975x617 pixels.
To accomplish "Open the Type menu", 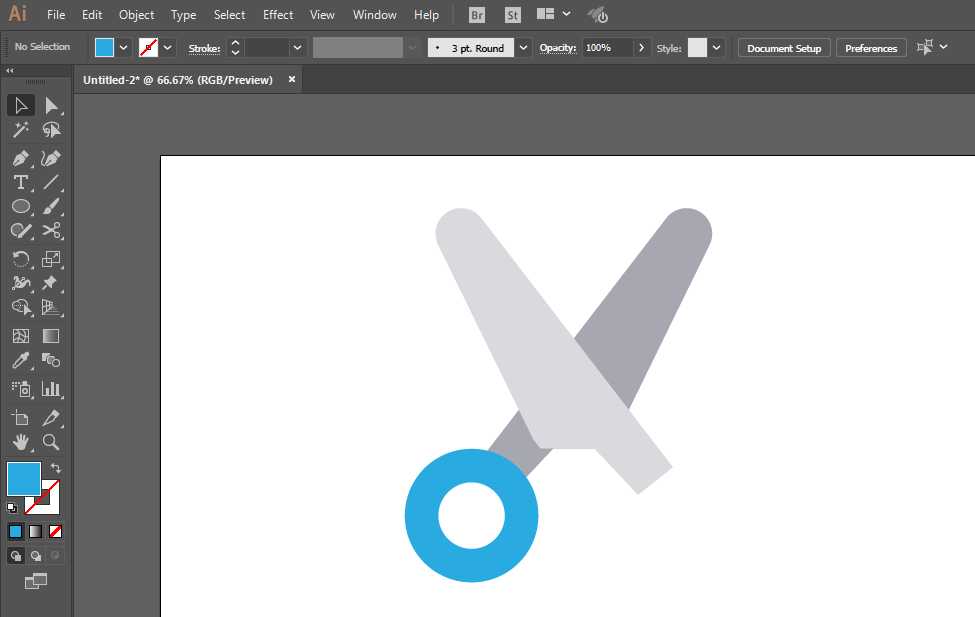I will pos(183,14).
